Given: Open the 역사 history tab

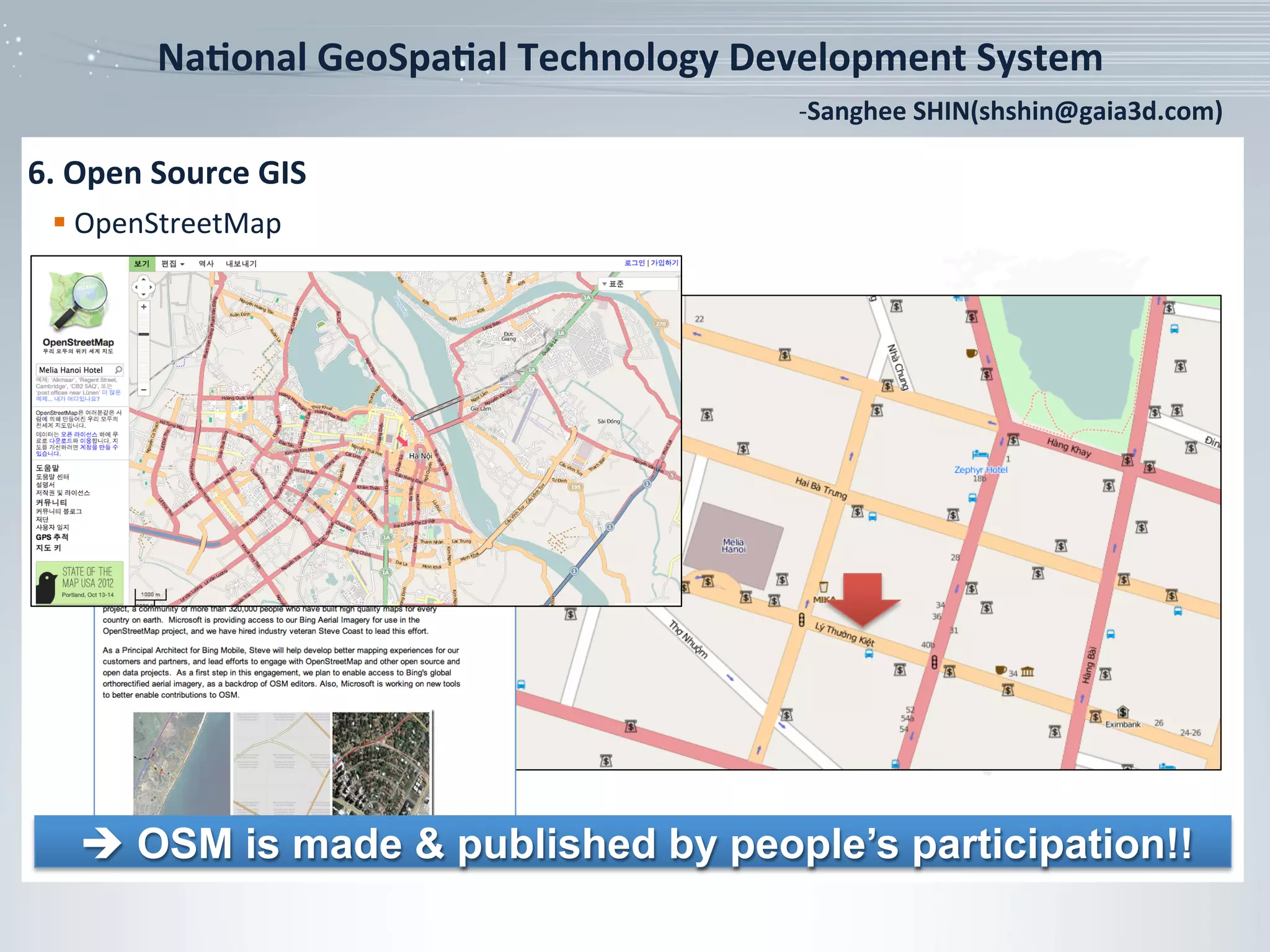Looking at the screenshot, I should [x=206, y=264].
